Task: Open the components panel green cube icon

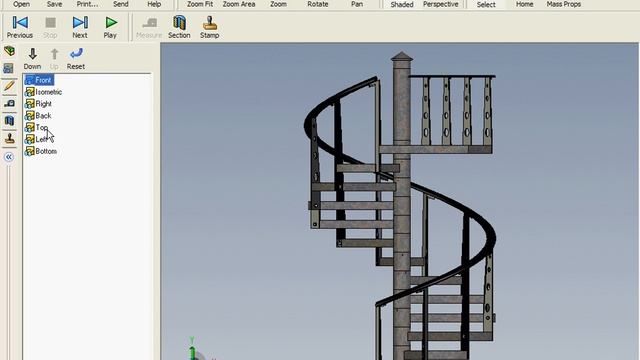Action: tap(9, 51)
